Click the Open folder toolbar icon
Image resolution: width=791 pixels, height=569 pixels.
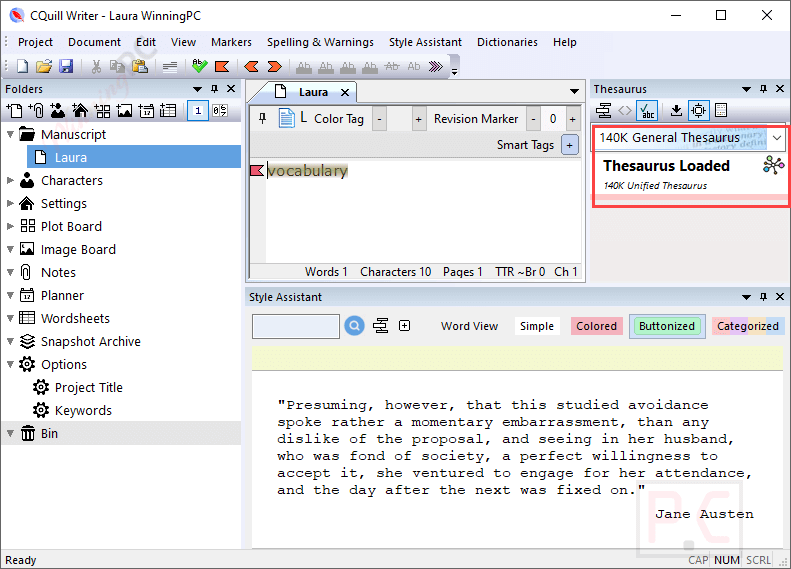(44, 66)
